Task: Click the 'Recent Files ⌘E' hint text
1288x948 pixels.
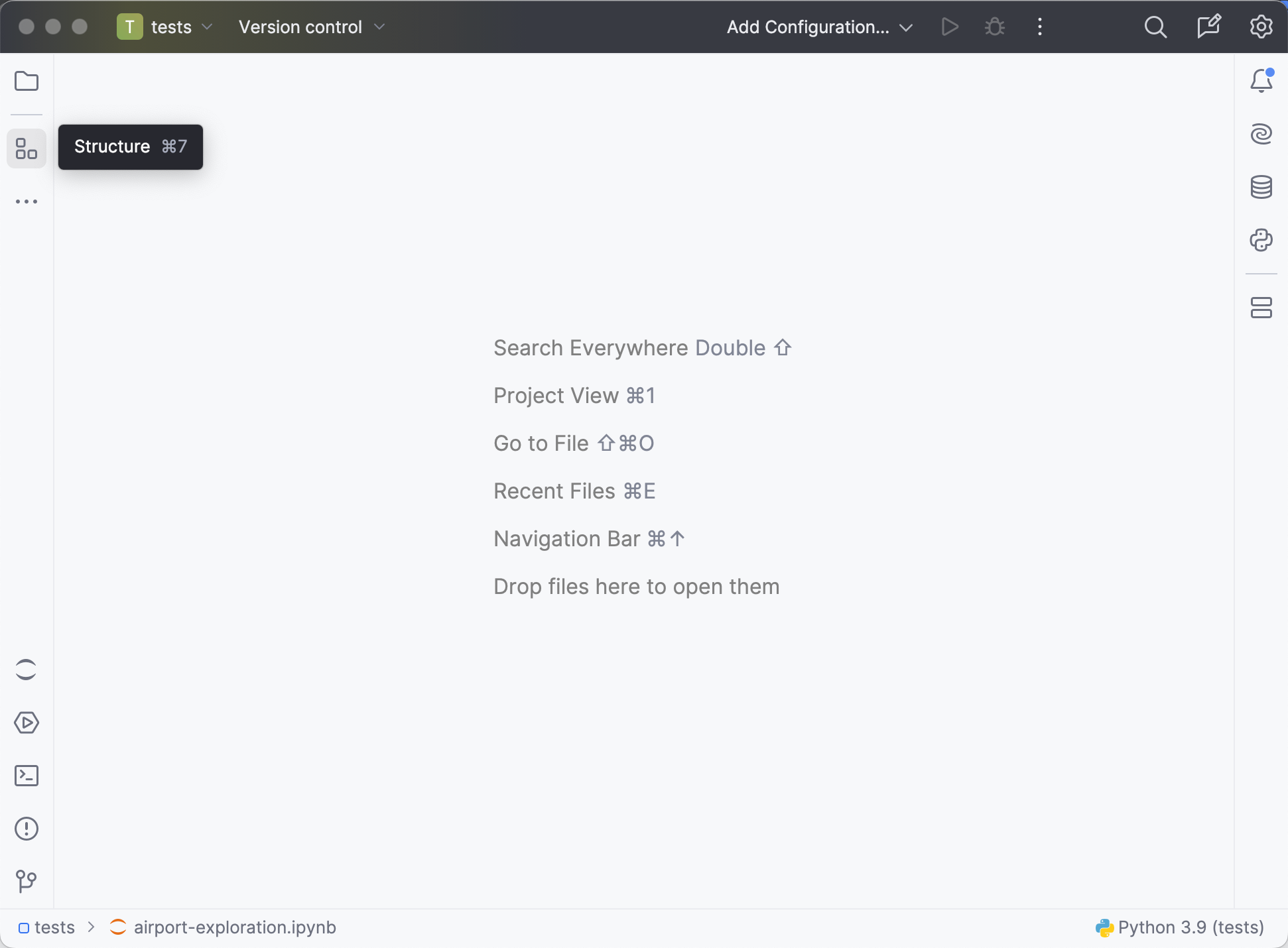Action: [x=575, y=491]
